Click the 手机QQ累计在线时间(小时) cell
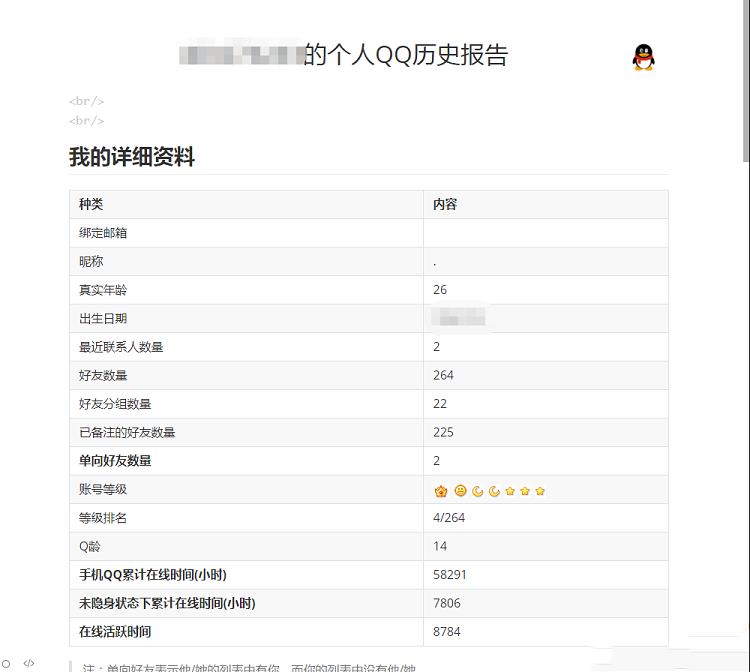This screenshot has height=672, width=750. (246, 574)
